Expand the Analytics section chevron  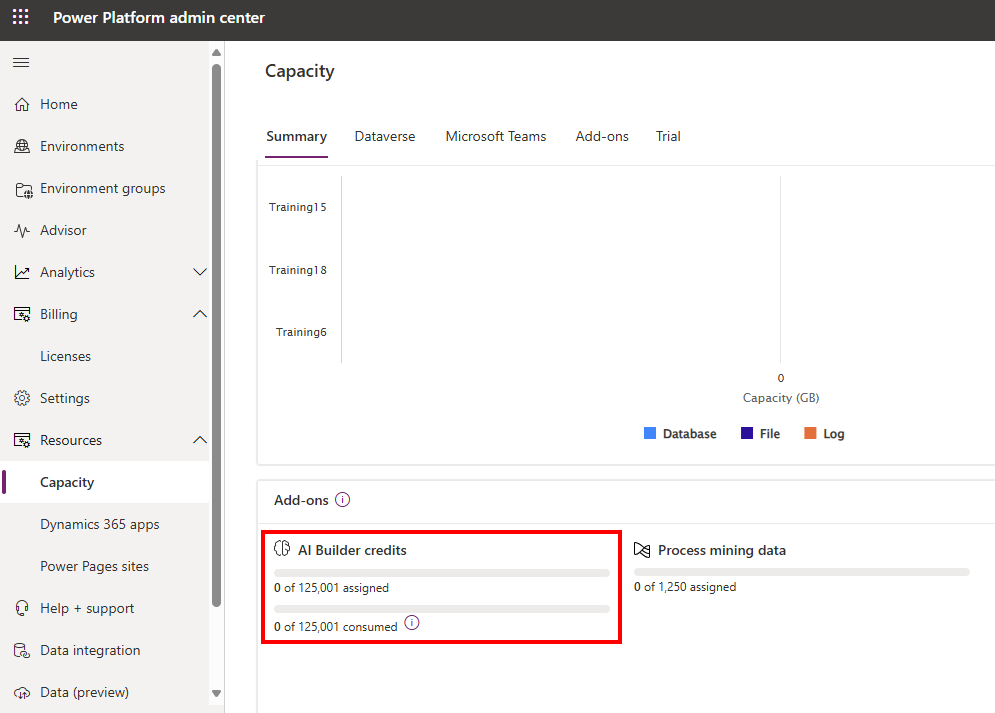[x=200, y=272]
